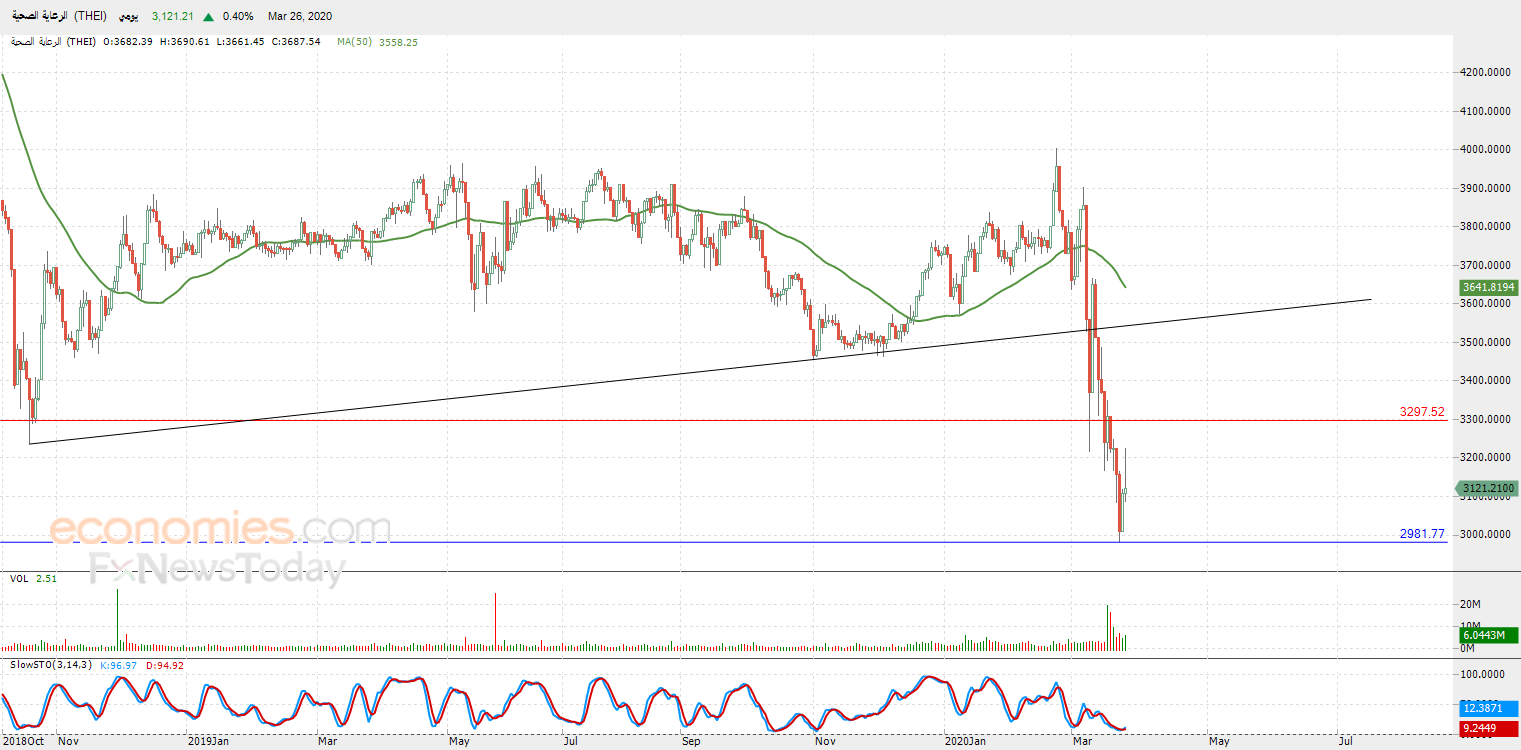Click the 3800.0000 price axis label
The width and height of the screenshot is (1521, 750).
[1487, 227]
